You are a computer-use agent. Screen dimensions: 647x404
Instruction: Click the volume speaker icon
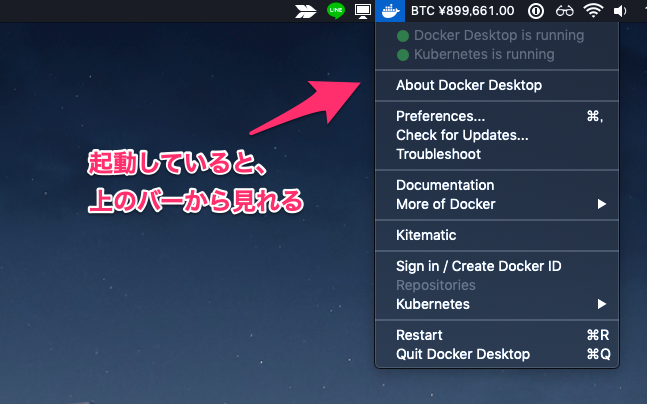tap(620, 11)
